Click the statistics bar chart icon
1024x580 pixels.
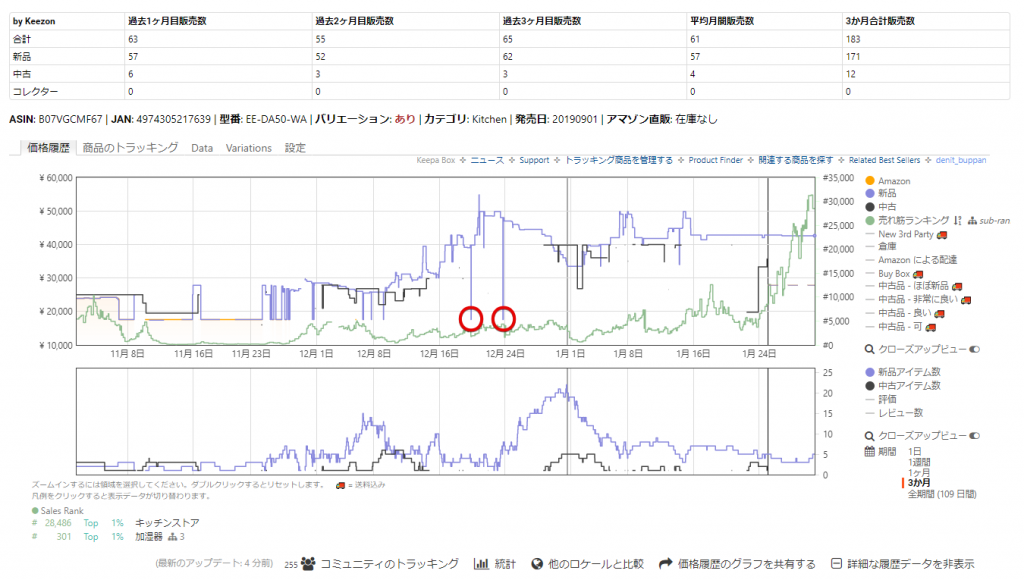481,564
